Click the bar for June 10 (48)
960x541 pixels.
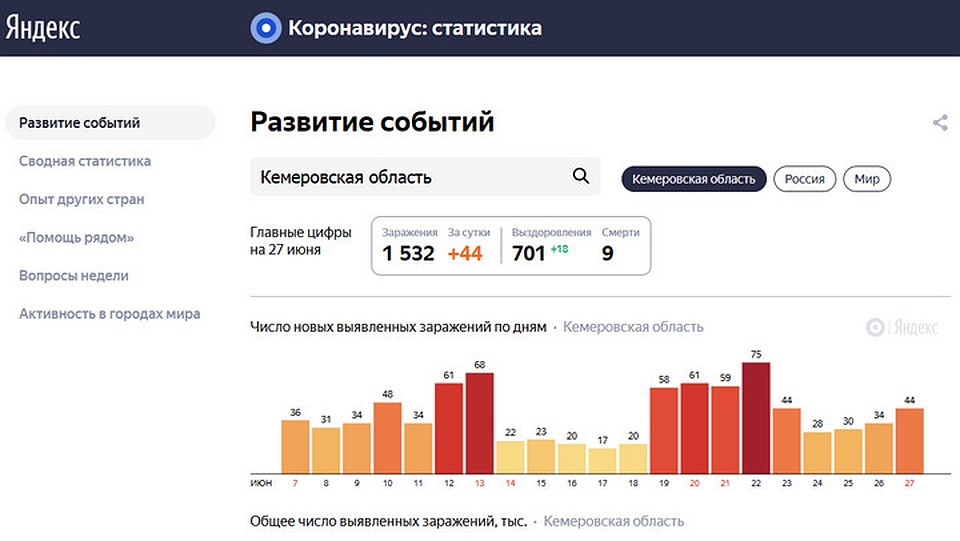click(388, 438)
